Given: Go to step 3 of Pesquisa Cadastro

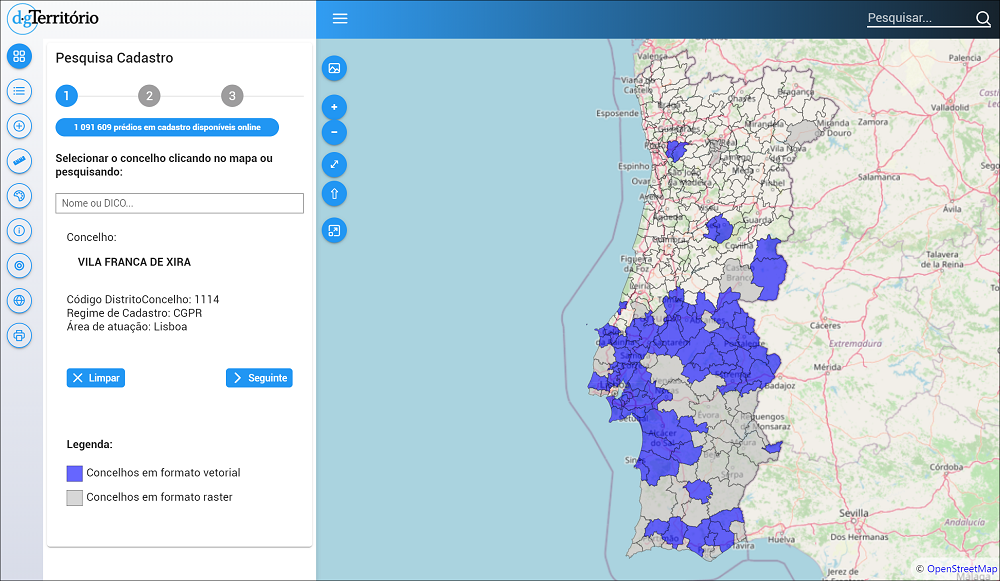Looking at the screenshot, I should pyautogui.click(x=232, y=96).
